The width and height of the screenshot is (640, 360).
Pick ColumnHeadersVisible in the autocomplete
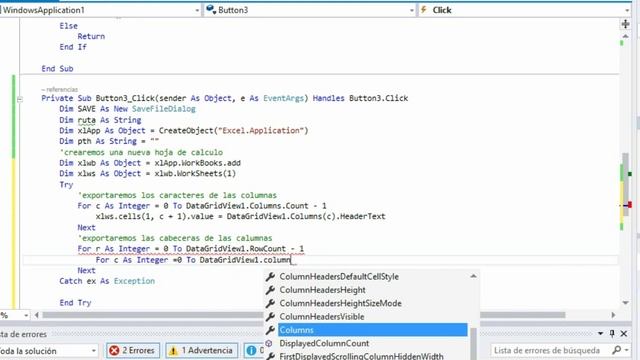pos(322,316)
